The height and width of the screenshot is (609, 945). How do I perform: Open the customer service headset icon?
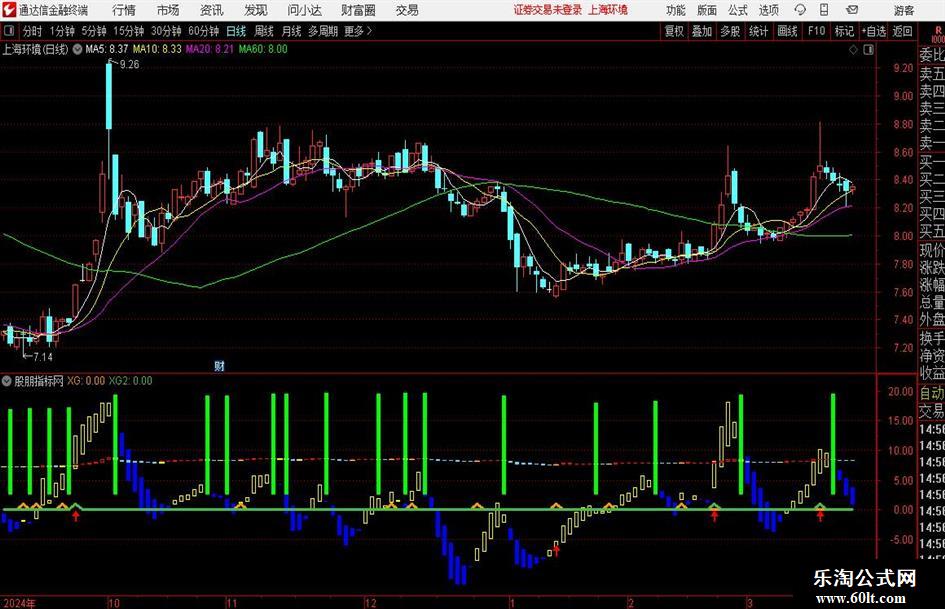[x=800, y=10]
